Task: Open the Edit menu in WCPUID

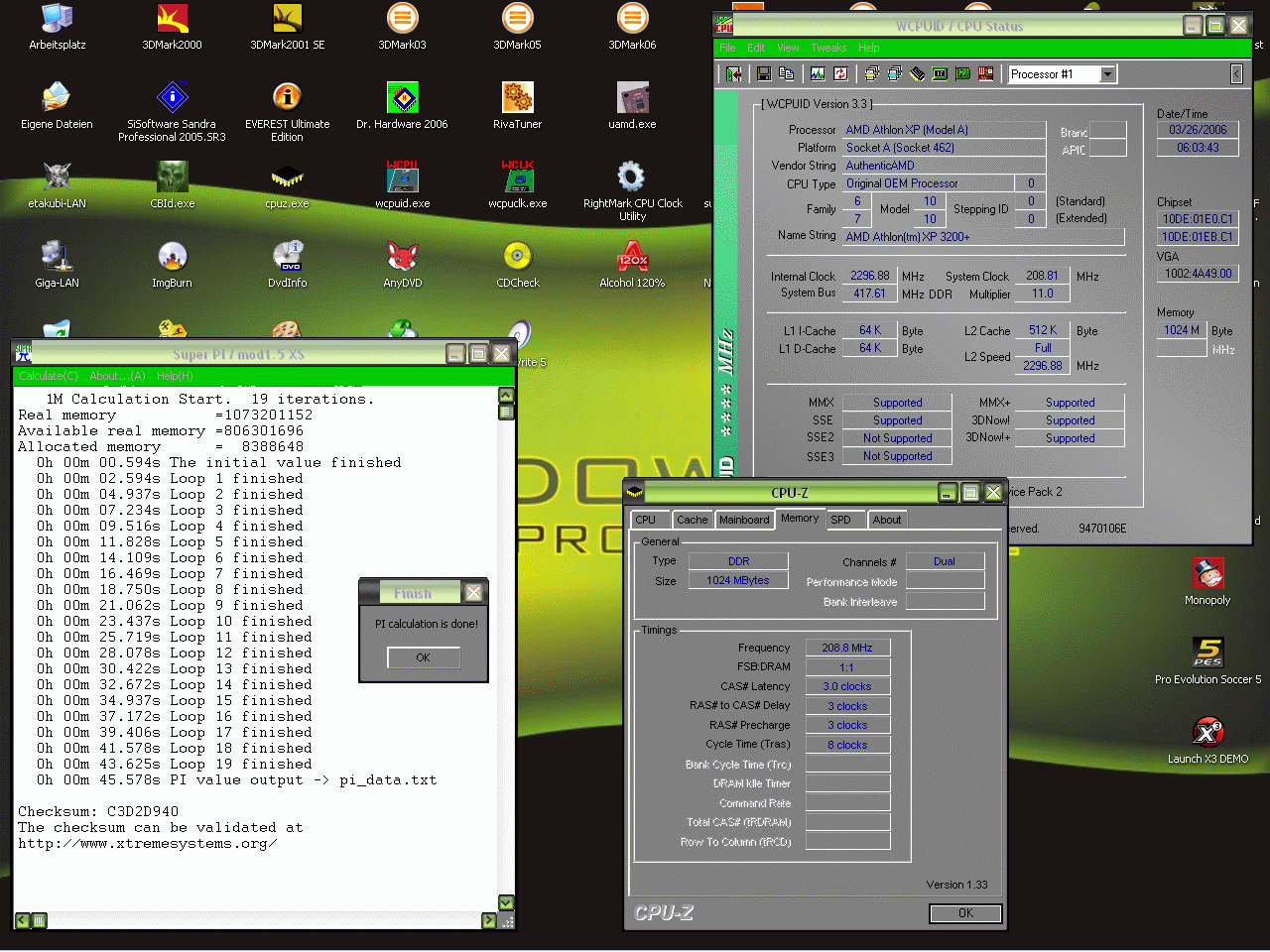Action: [756, 48]
